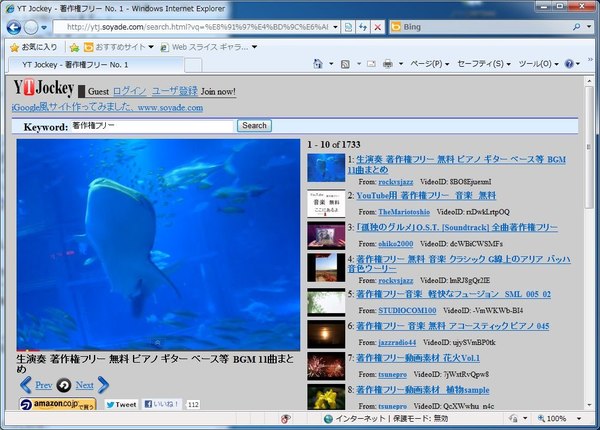Click the Help question mark icon
This screenshot has height=430, width=600.
pyautogui.click(x=568, y=64)
